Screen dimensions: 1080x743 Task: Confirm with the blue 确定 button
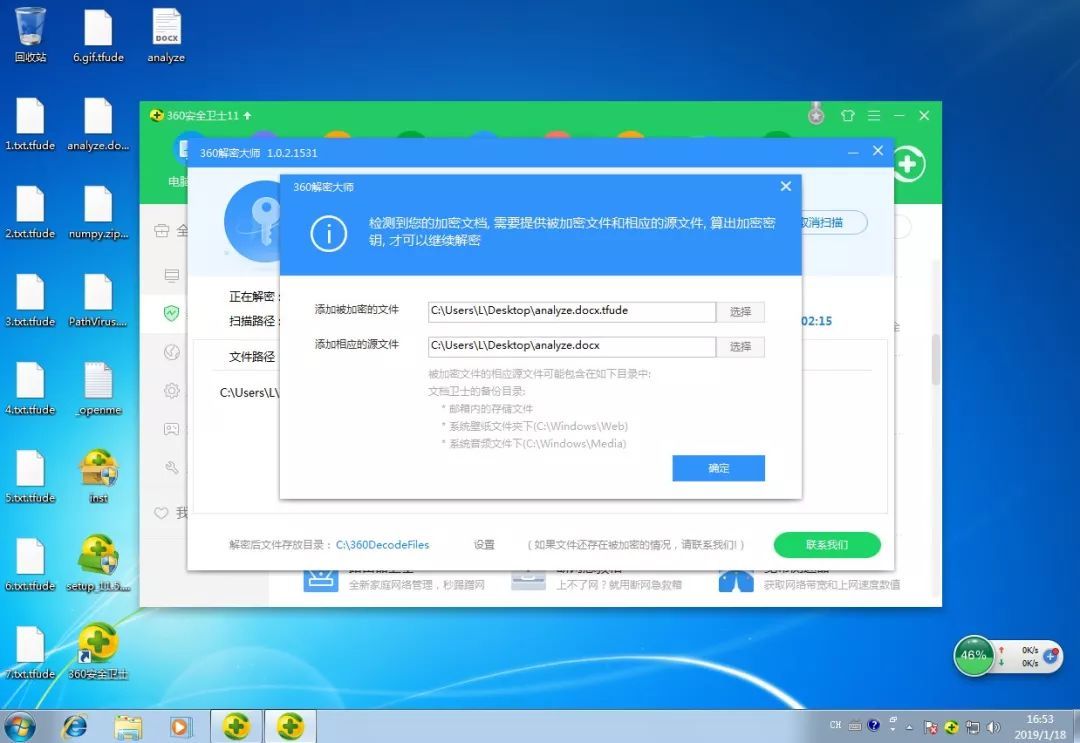(718, 468)
